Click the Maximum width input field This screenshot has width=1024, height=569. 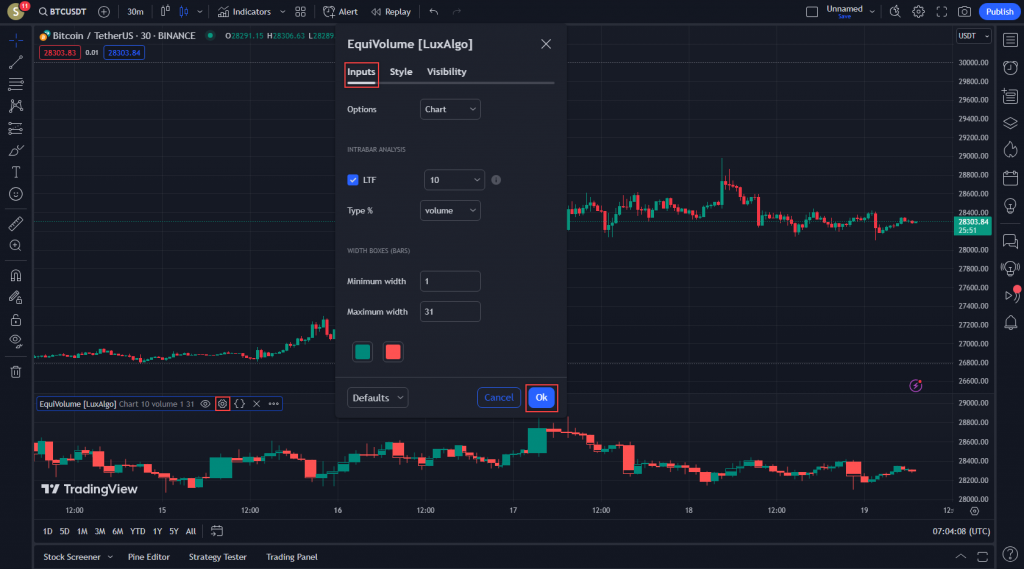point(450,312)
